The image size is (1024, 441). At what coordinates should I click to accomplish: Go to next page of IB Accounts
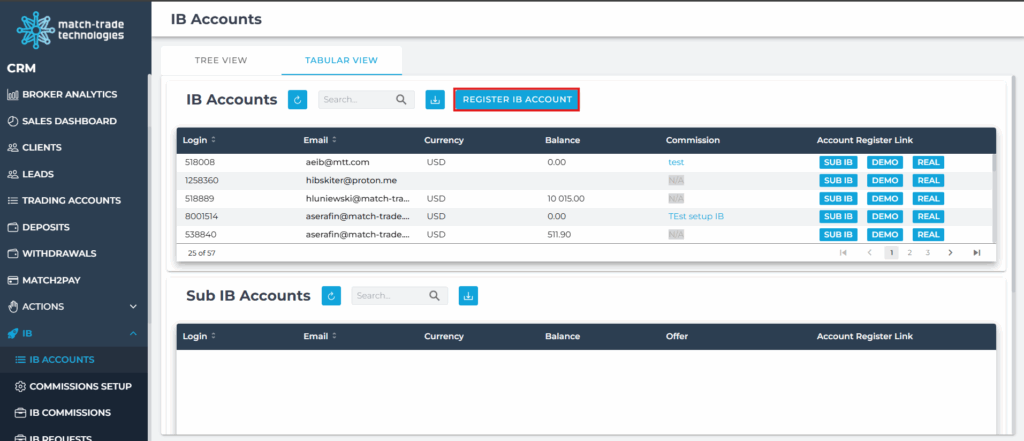[950, 253]
